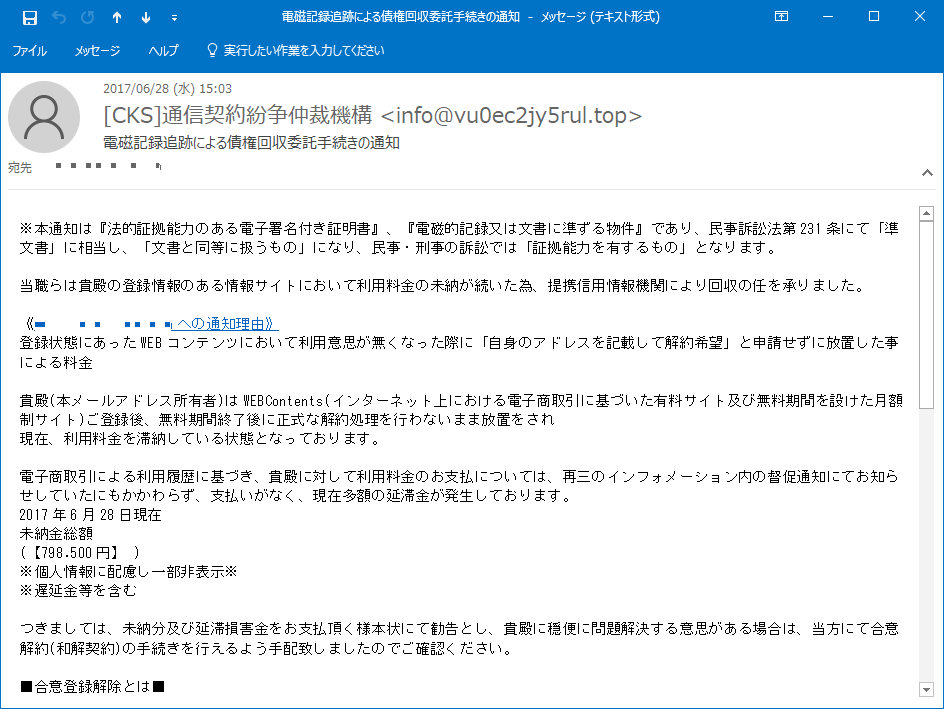Open the ヘルプ tab
This screenshot has width=944, height=709.
(x=163, y=51)
